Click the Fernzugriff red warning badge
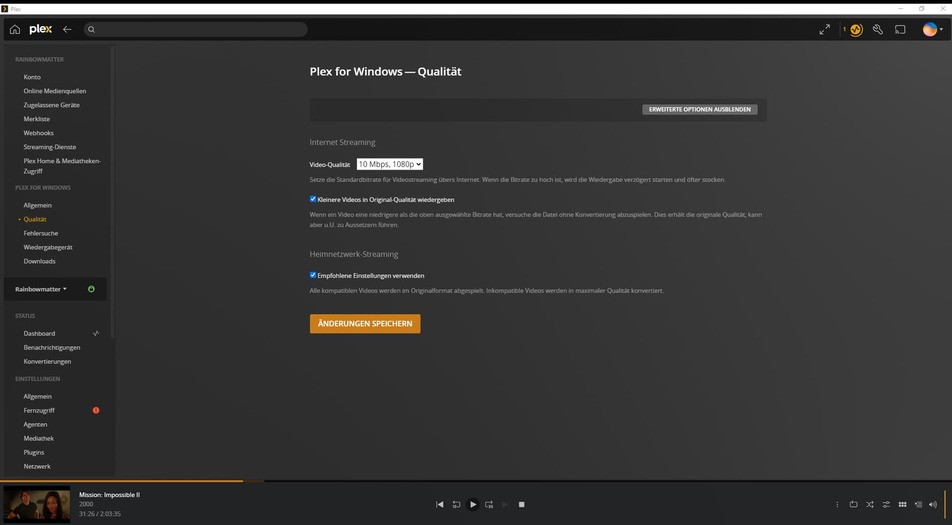 click(x=96, y=410)
